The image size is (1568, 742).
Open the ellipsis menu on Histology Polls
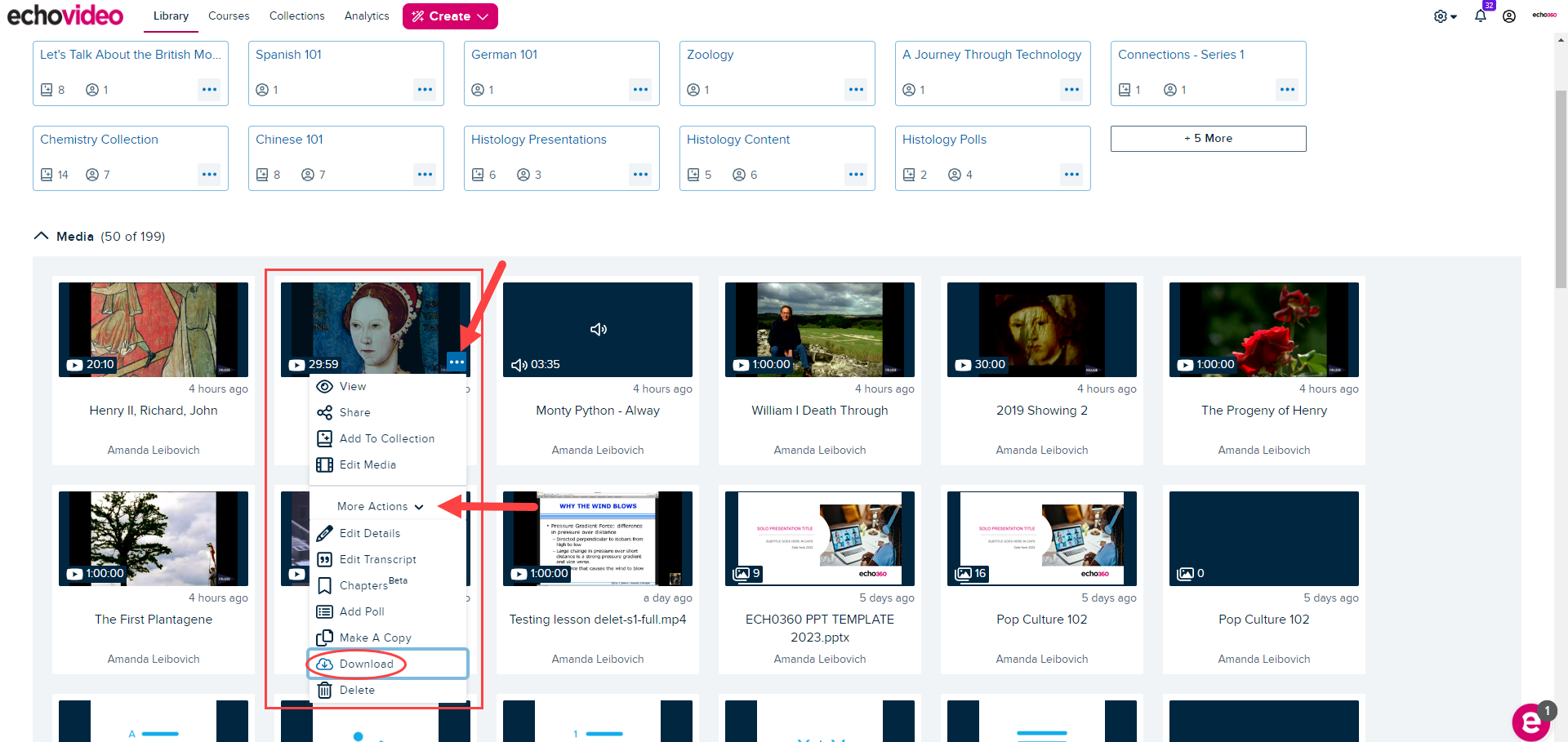(x=1071, y=174)
